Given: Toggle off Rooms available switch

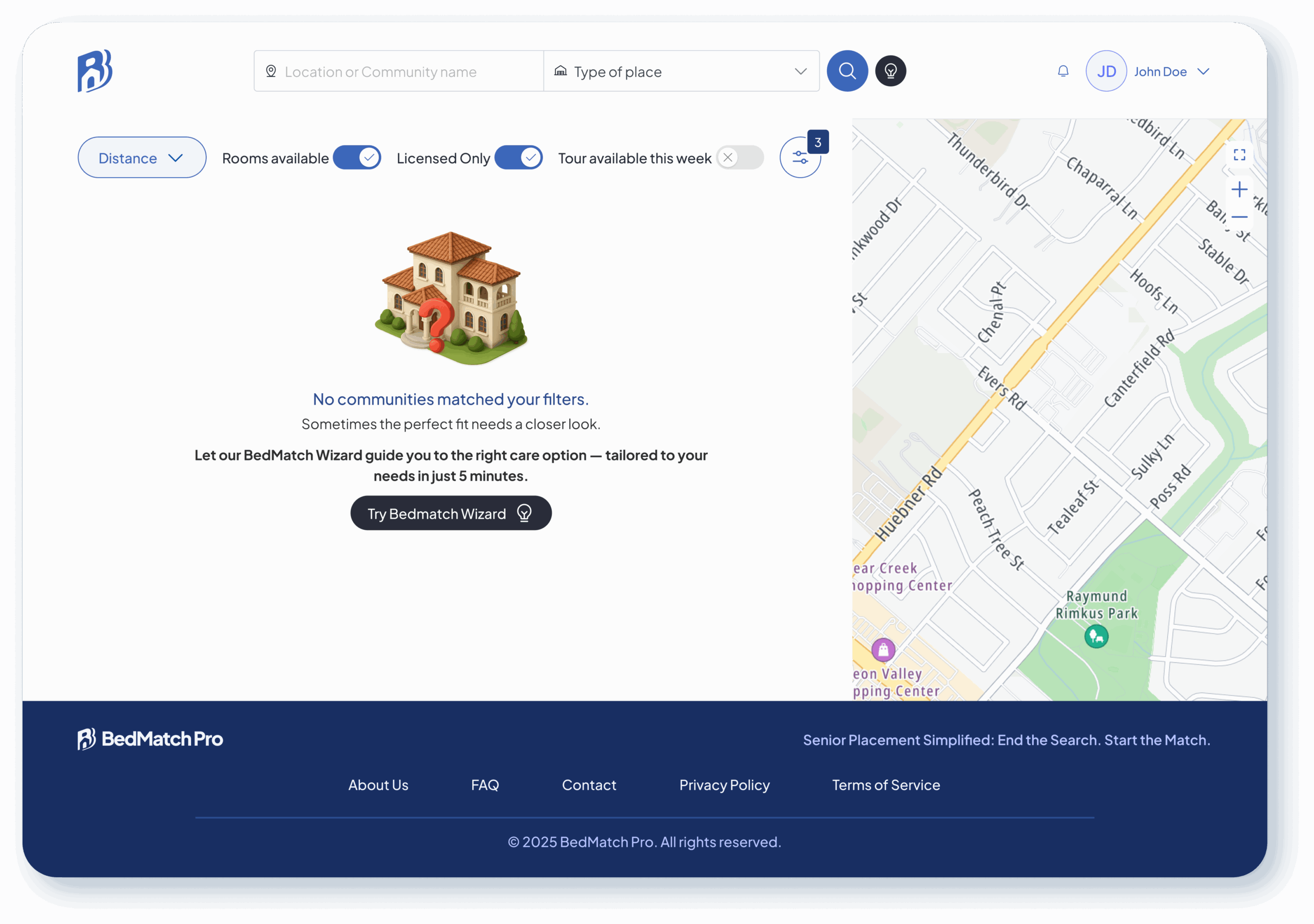Looking at the screenshot, I should tap(357, 158).
